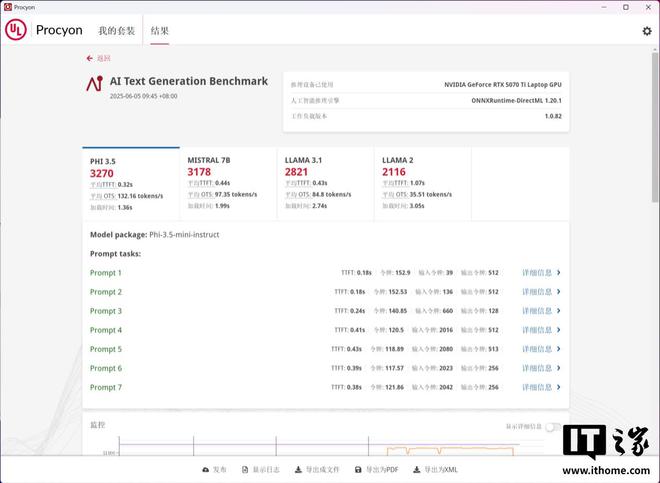Expand Prompt 1 details chevron

pyautogui.click(x=559, y=272)
